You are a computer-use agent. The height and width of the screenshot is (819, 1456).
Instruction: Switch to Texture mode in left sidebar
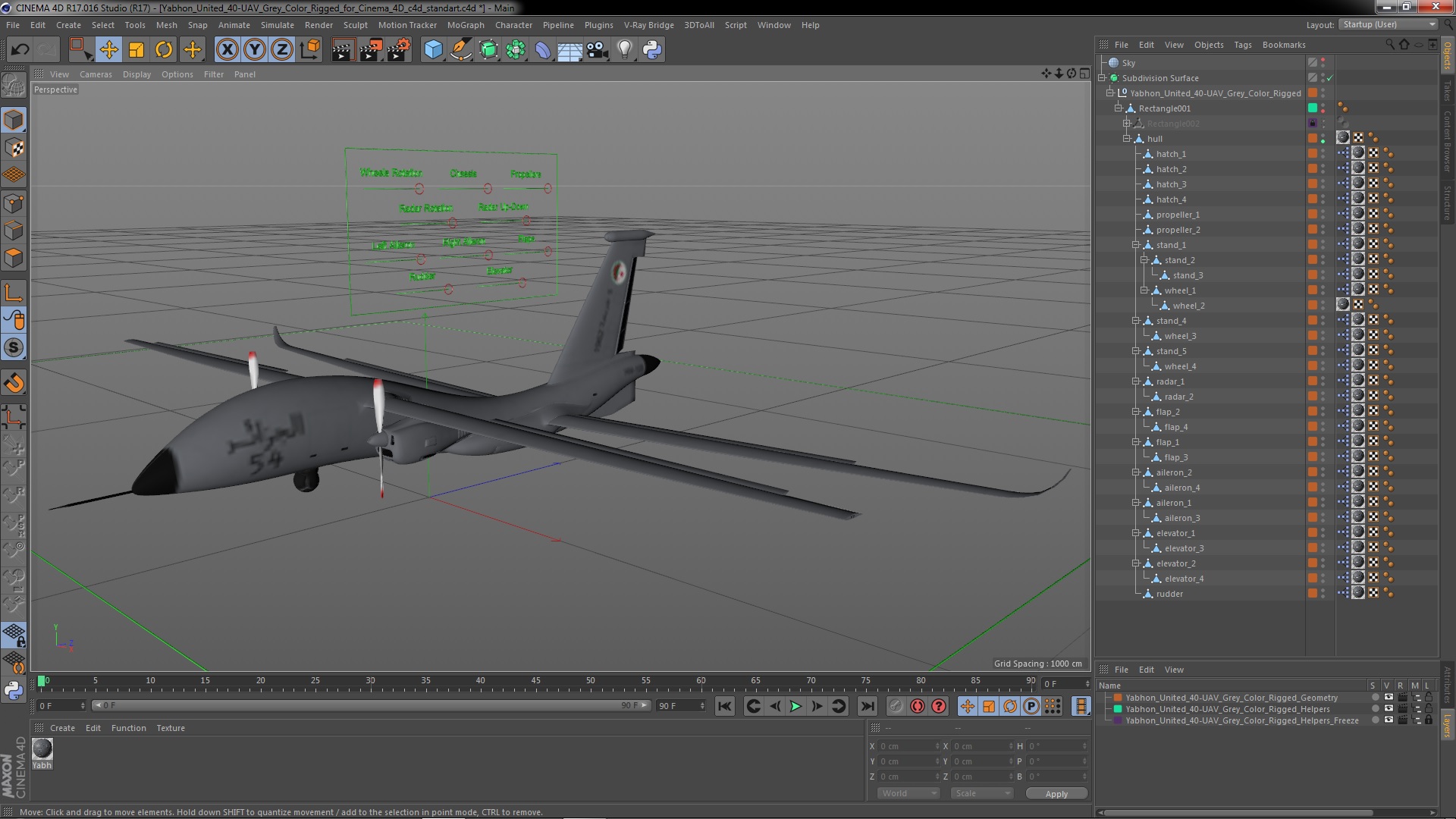click(14, 148)
